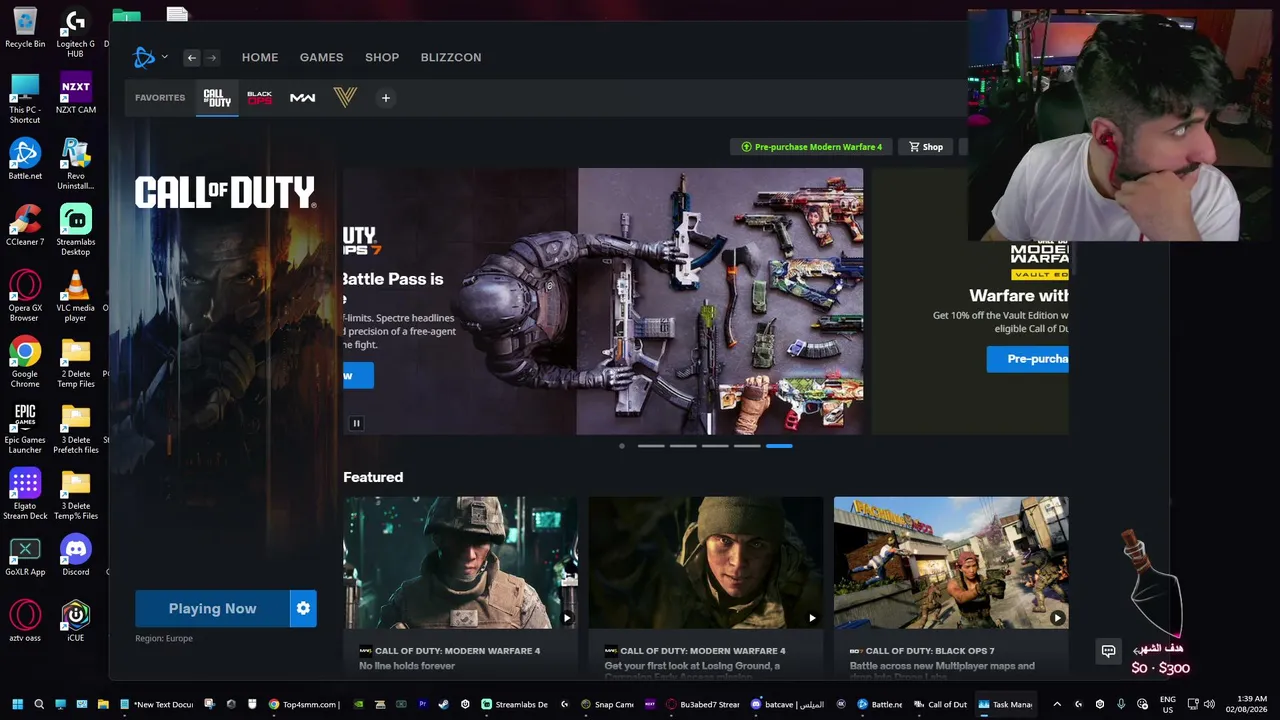Switch to the GAMES tab
This screenshot has width=1280, height=720.
(322, 58)
